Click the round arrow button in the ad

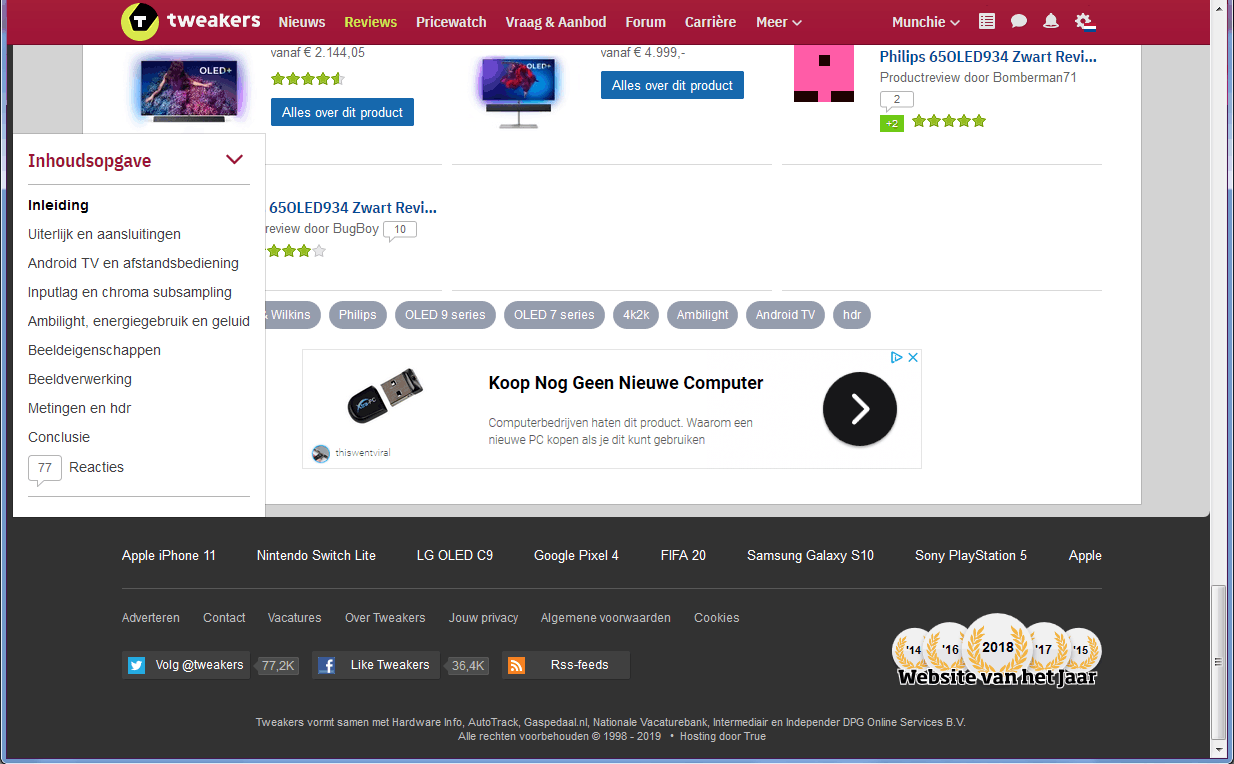point(860,408)
